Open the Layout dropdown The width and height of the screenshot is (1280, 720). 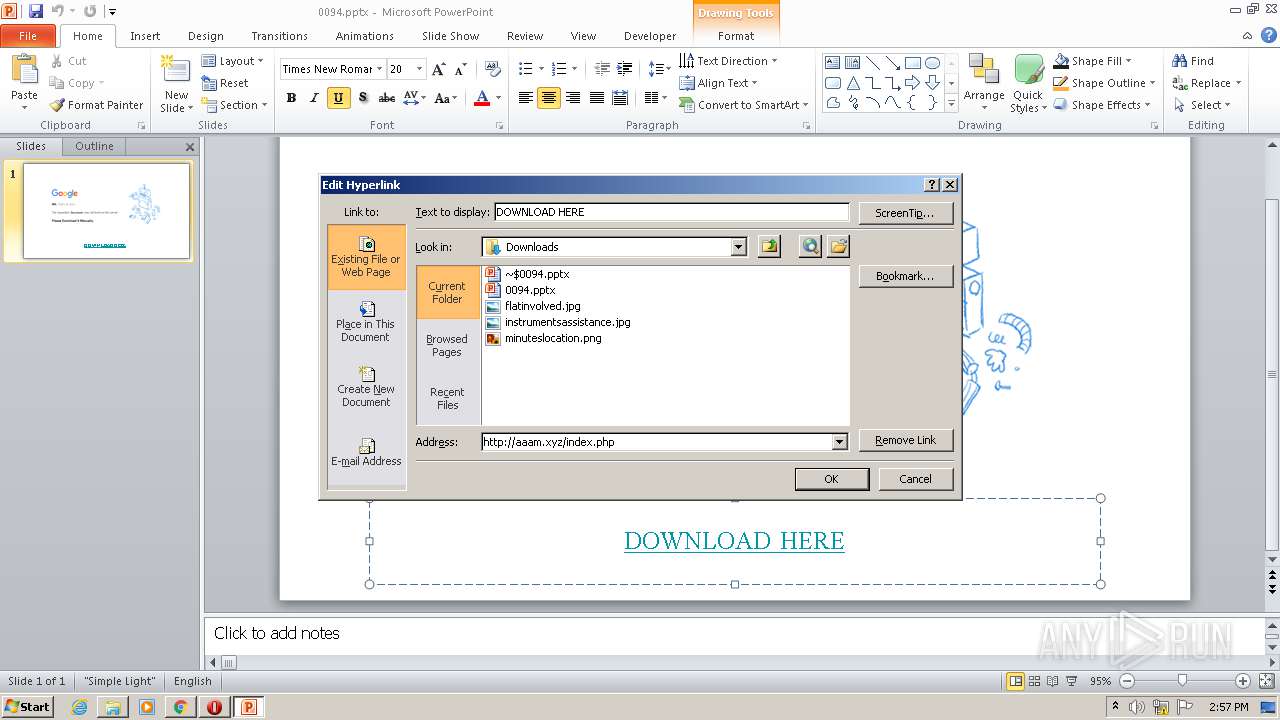coord(232,61)
